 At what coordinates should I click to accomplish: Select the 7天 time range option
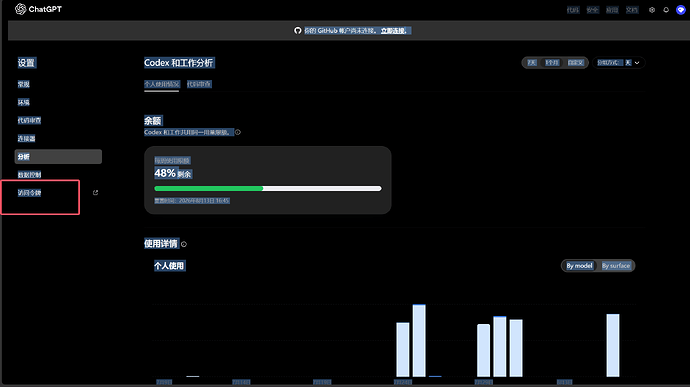(532, 63)
